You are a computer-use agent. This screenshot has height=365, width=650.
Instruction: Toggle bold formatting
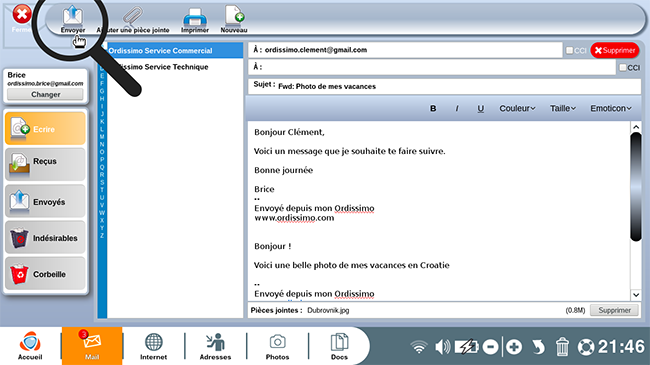point(433,108)
